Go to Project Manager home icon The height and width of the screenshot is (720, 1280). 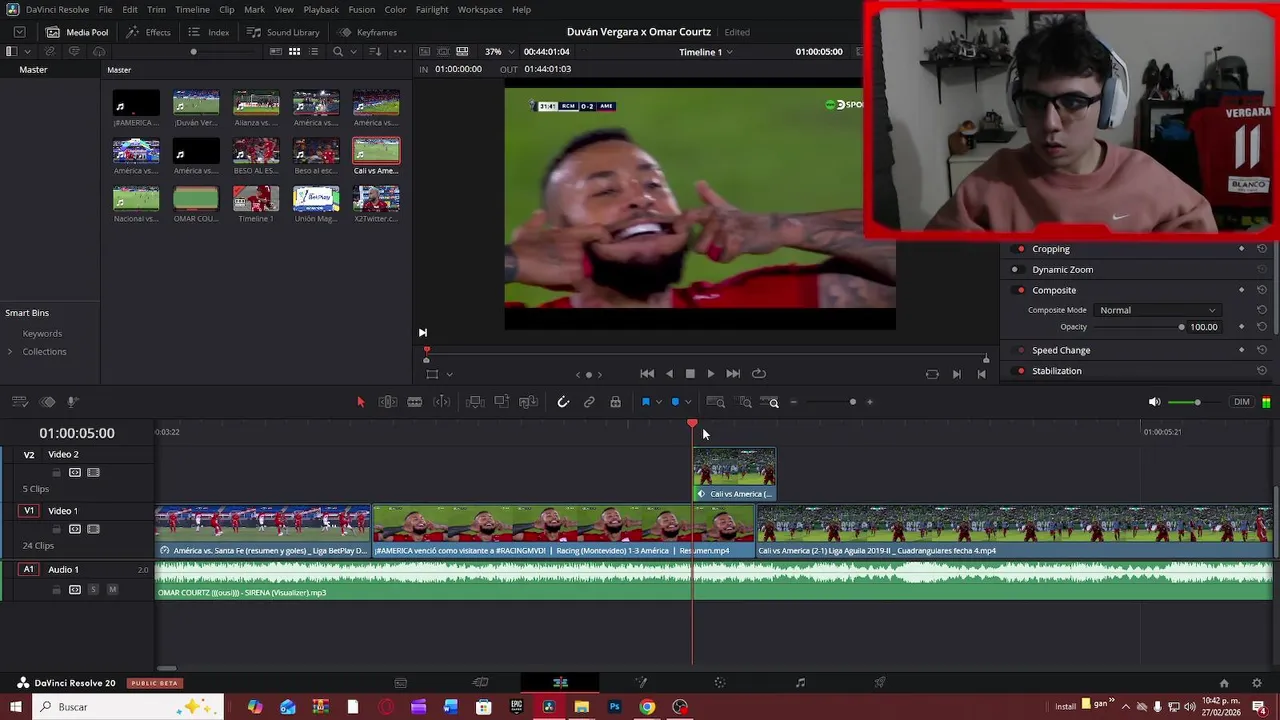[x=1224, y=683]
